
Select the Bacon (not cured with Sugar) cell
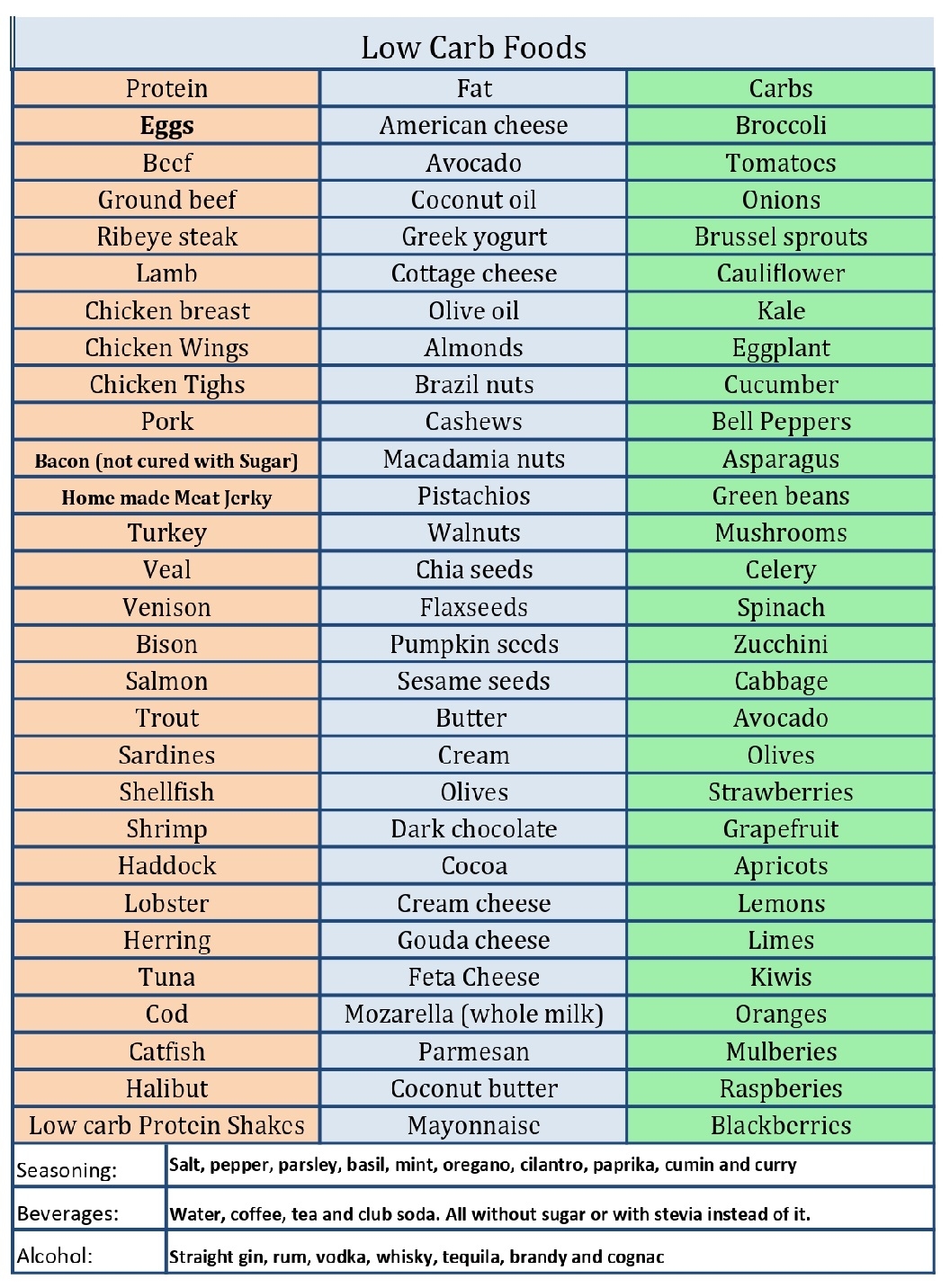point(166,461)
